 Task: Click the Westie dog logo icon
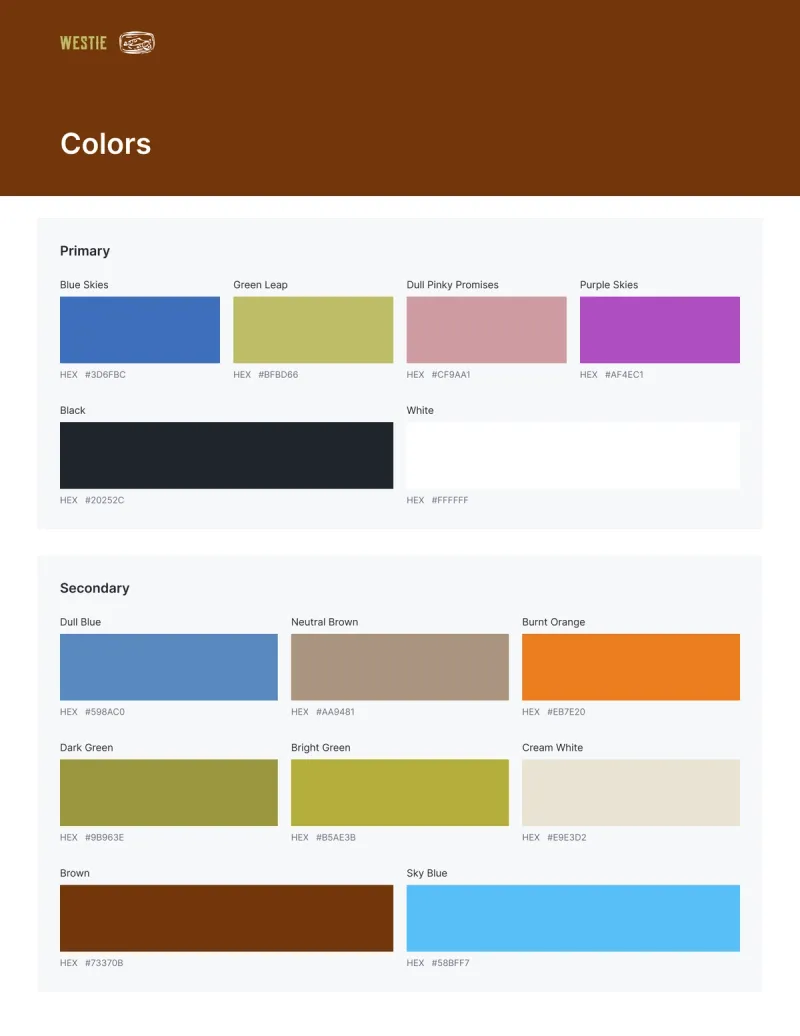[x=137, y=43]
